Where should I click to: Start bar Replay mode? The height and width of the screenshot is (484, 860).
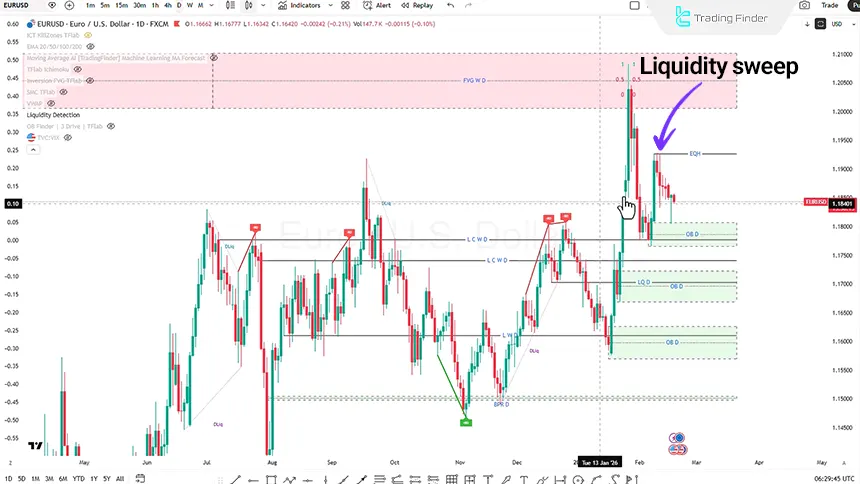[417, 5]
